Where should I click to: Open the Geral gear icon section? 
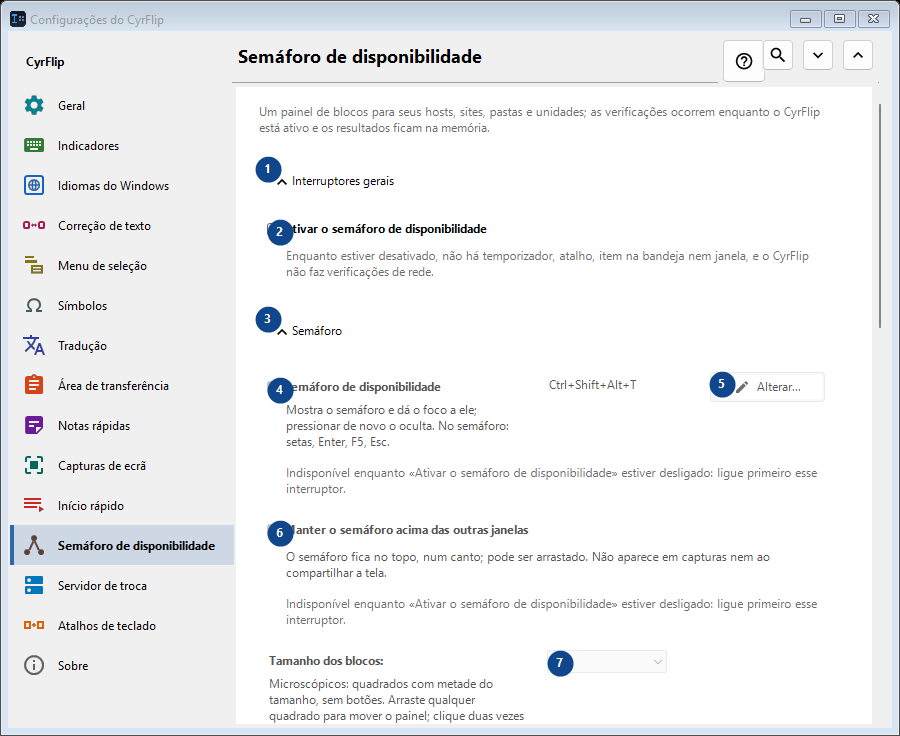tap(34, 106)
